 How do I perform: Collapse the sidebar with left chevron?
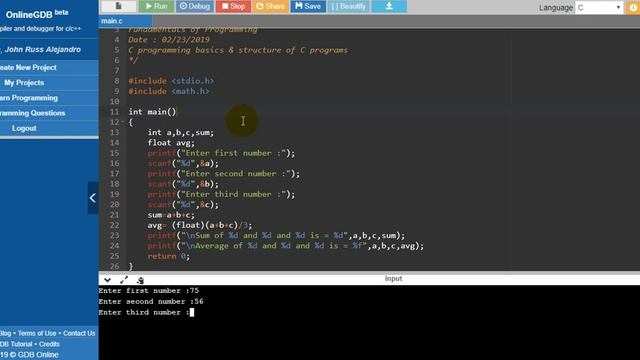[93, 198]
